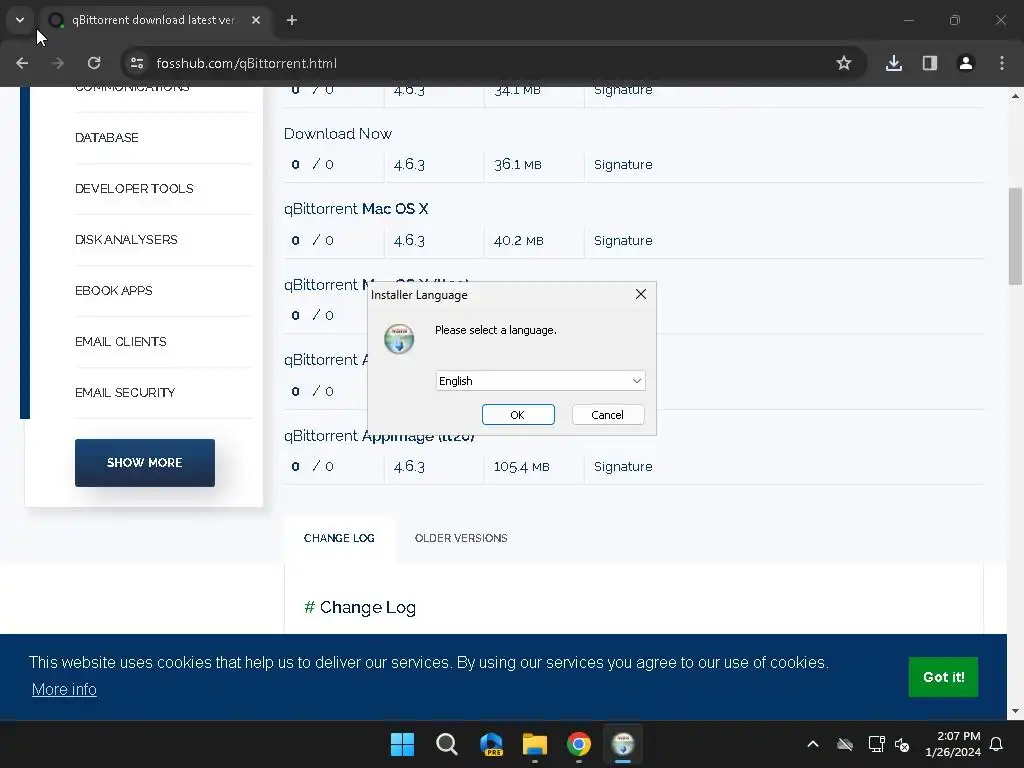The width and height of the screenshot is (1024, 768).
Task: Click the scrollbar down arrow
Action: (1015, 711)
